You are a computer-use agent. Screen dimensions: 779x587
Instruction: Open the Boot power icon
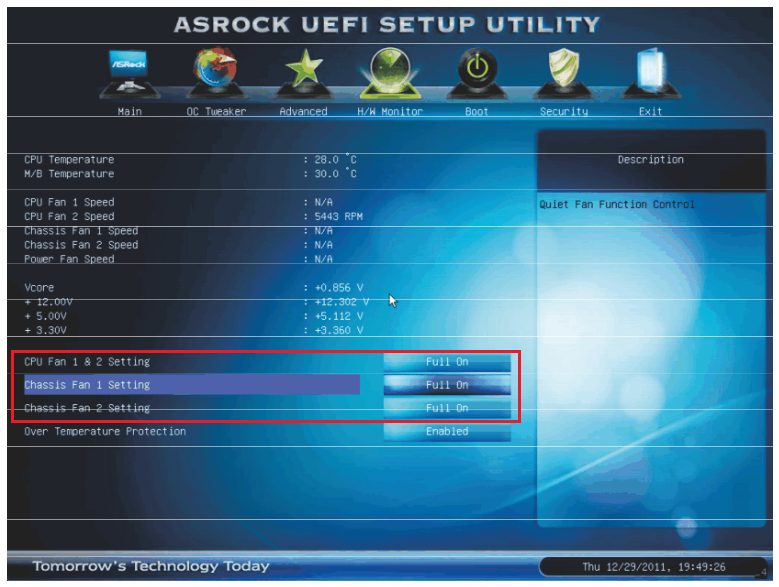(477, 73)
